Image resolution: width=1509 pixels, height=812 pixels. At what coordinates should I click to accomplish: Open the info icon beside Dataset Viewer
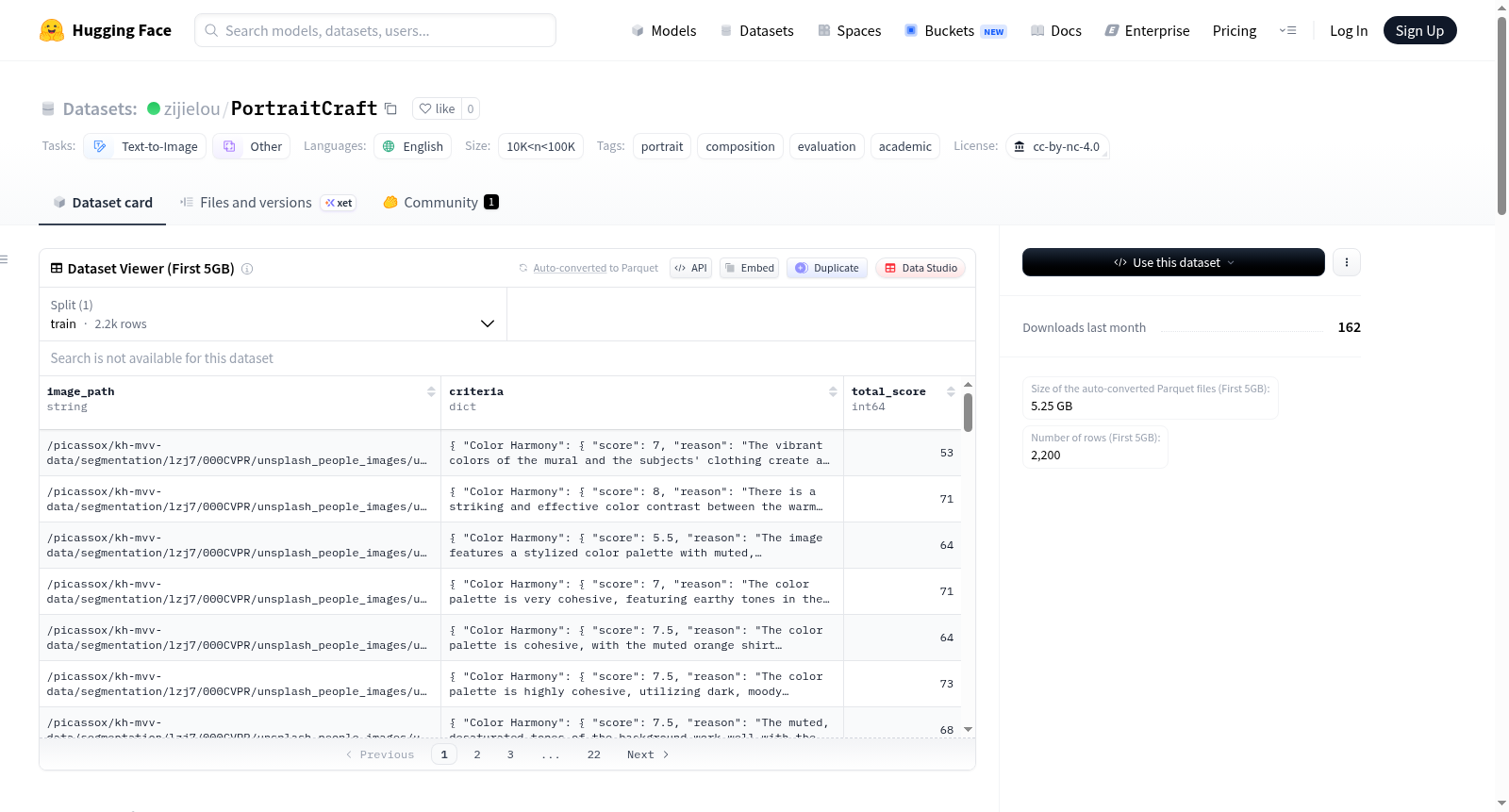247,269
